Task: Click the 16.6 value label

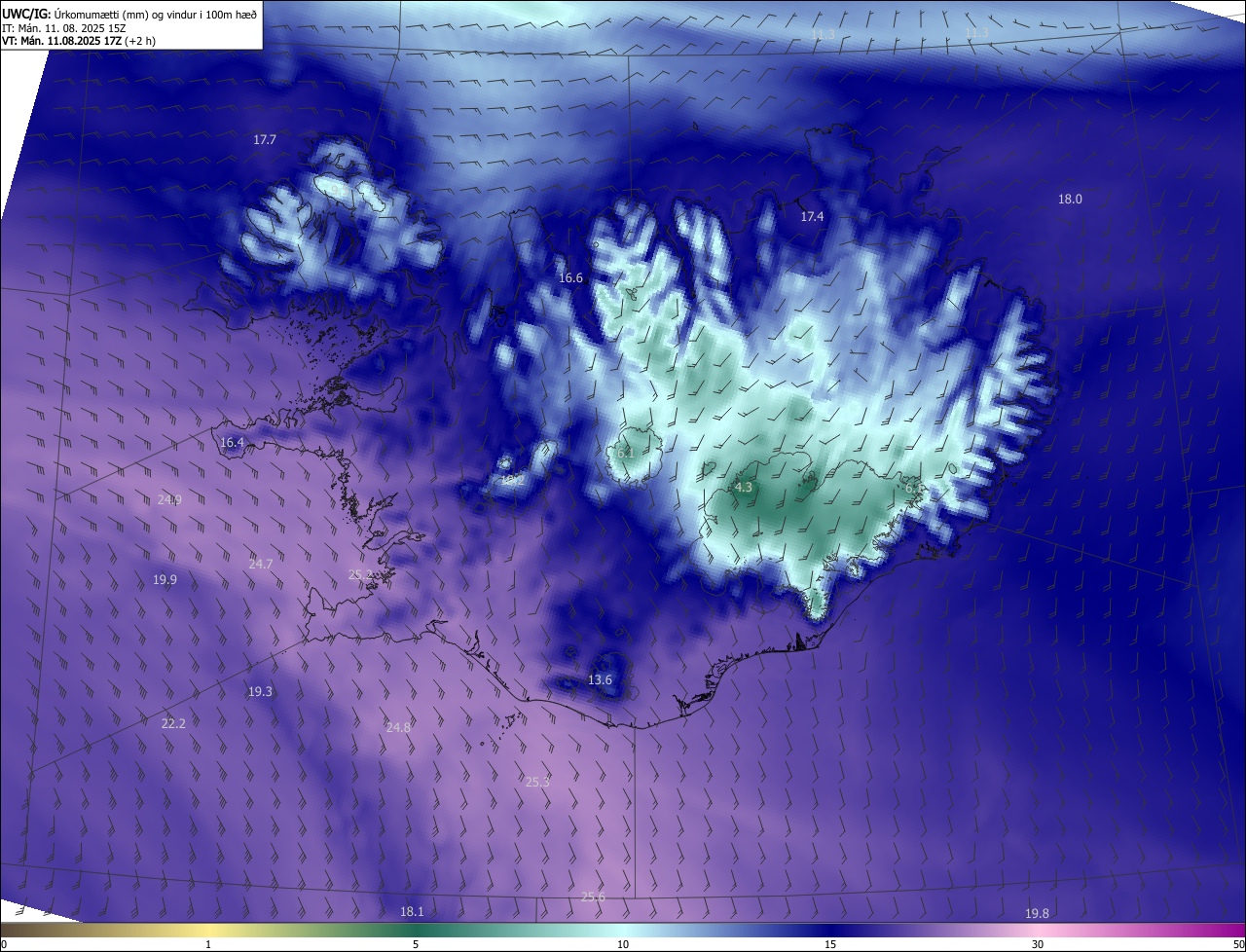Action: (570, 278)
